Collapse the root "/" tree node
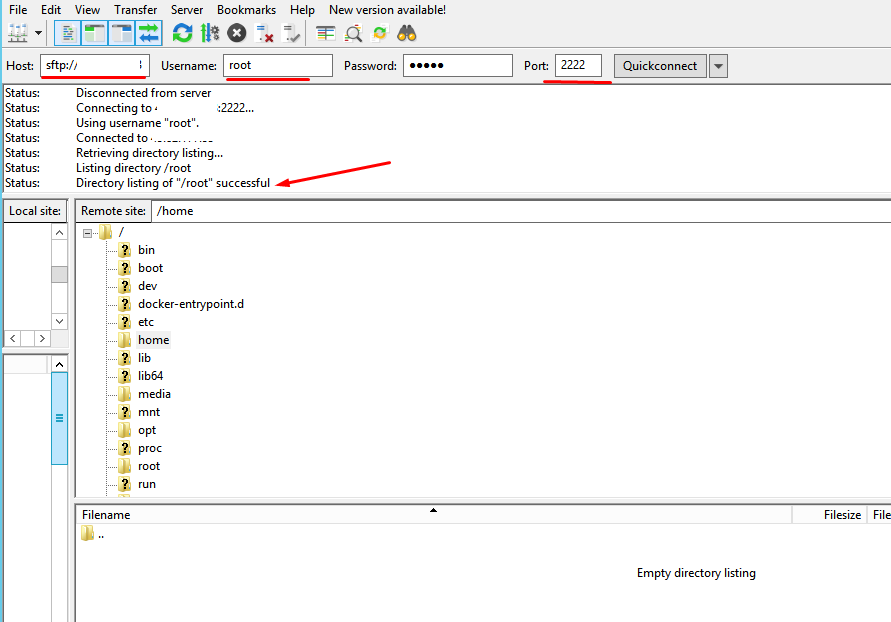Screen dimensions: 891x622 pos(88,232)
